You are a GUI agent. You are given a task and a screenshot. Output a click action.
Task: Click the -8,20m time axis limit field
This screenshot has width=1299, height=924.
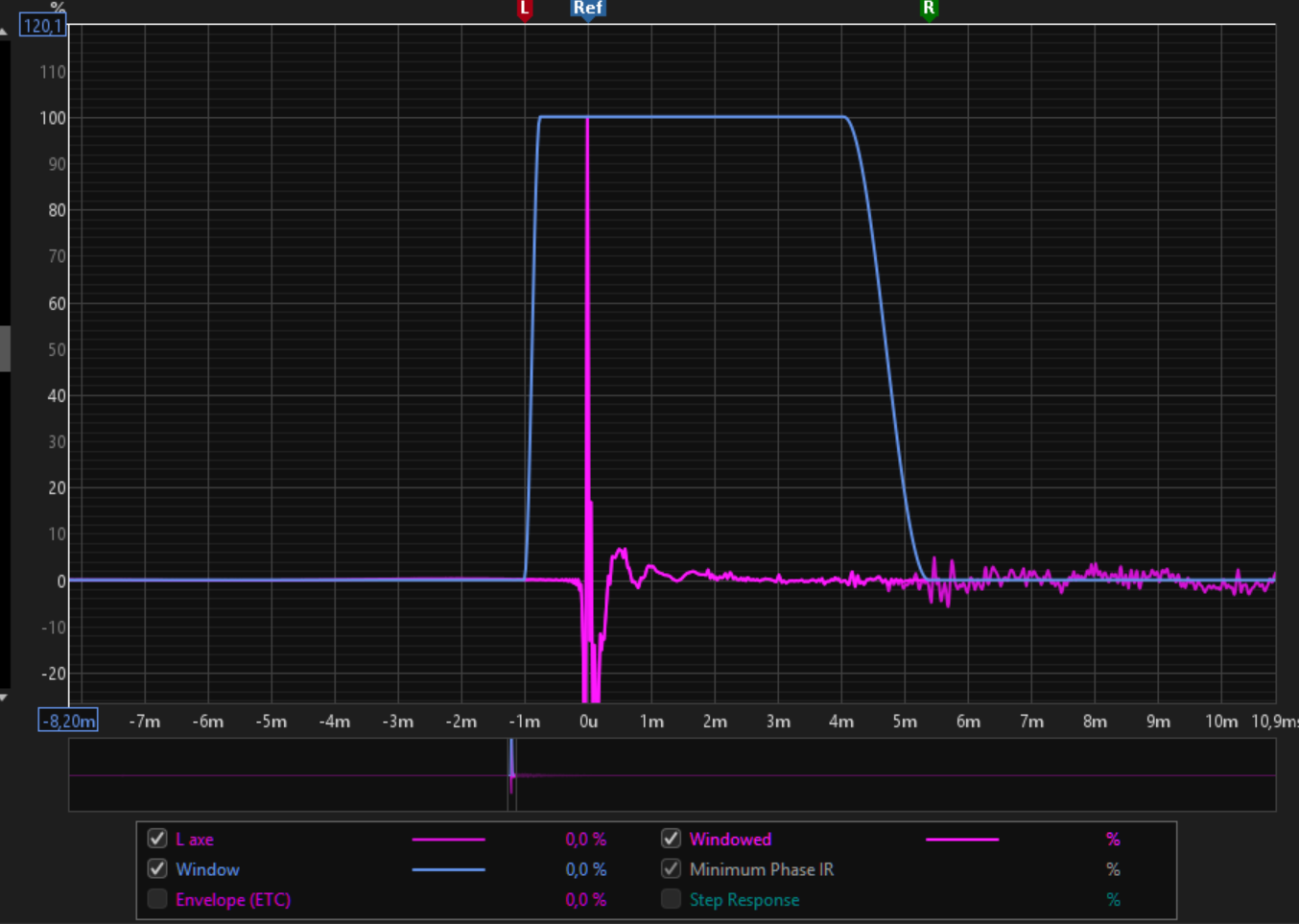click(x=68, y=721)
